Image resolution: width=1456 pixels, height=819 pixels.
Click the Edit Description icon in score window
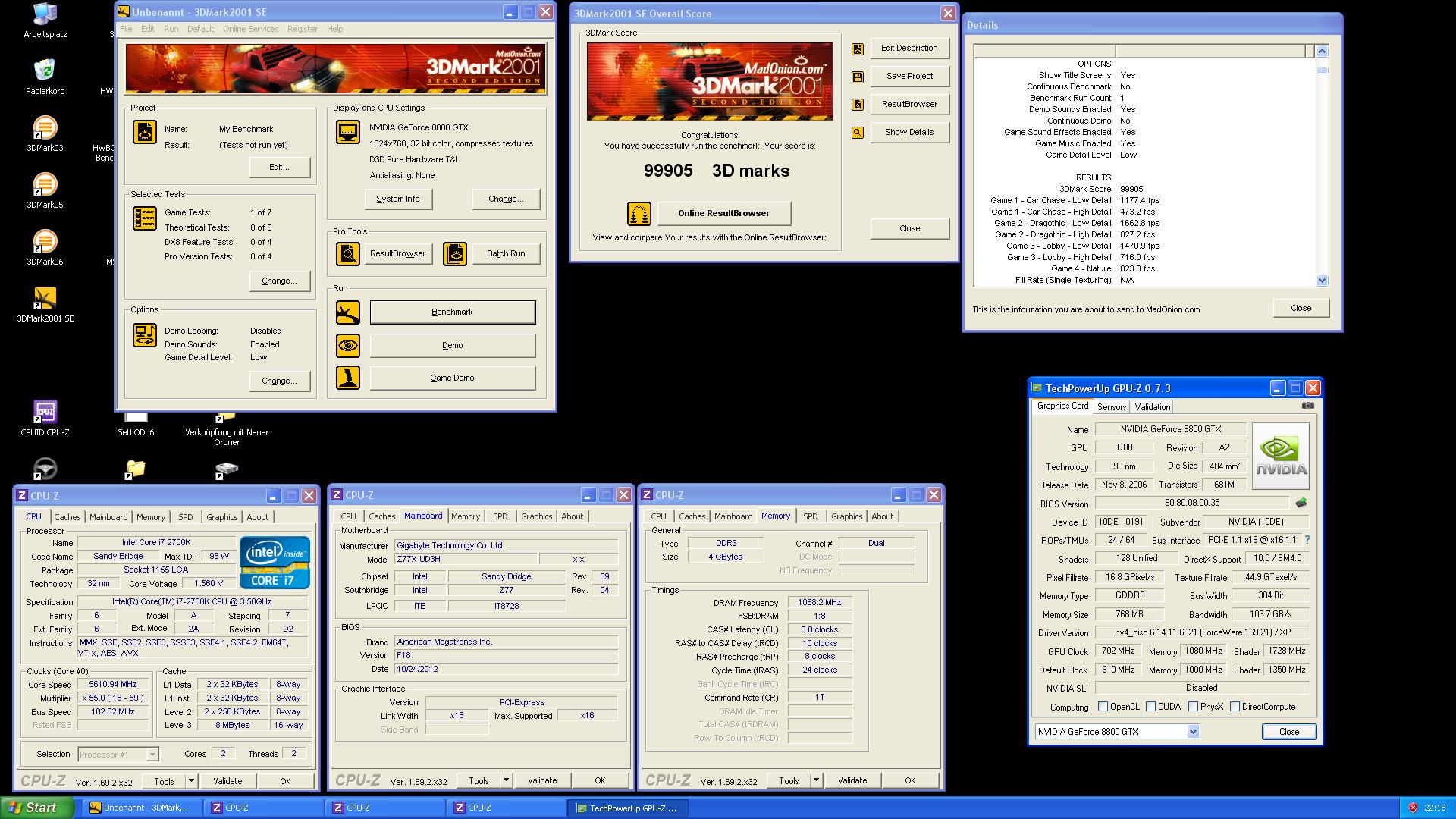pyautogui.click(x=858, y=49)
